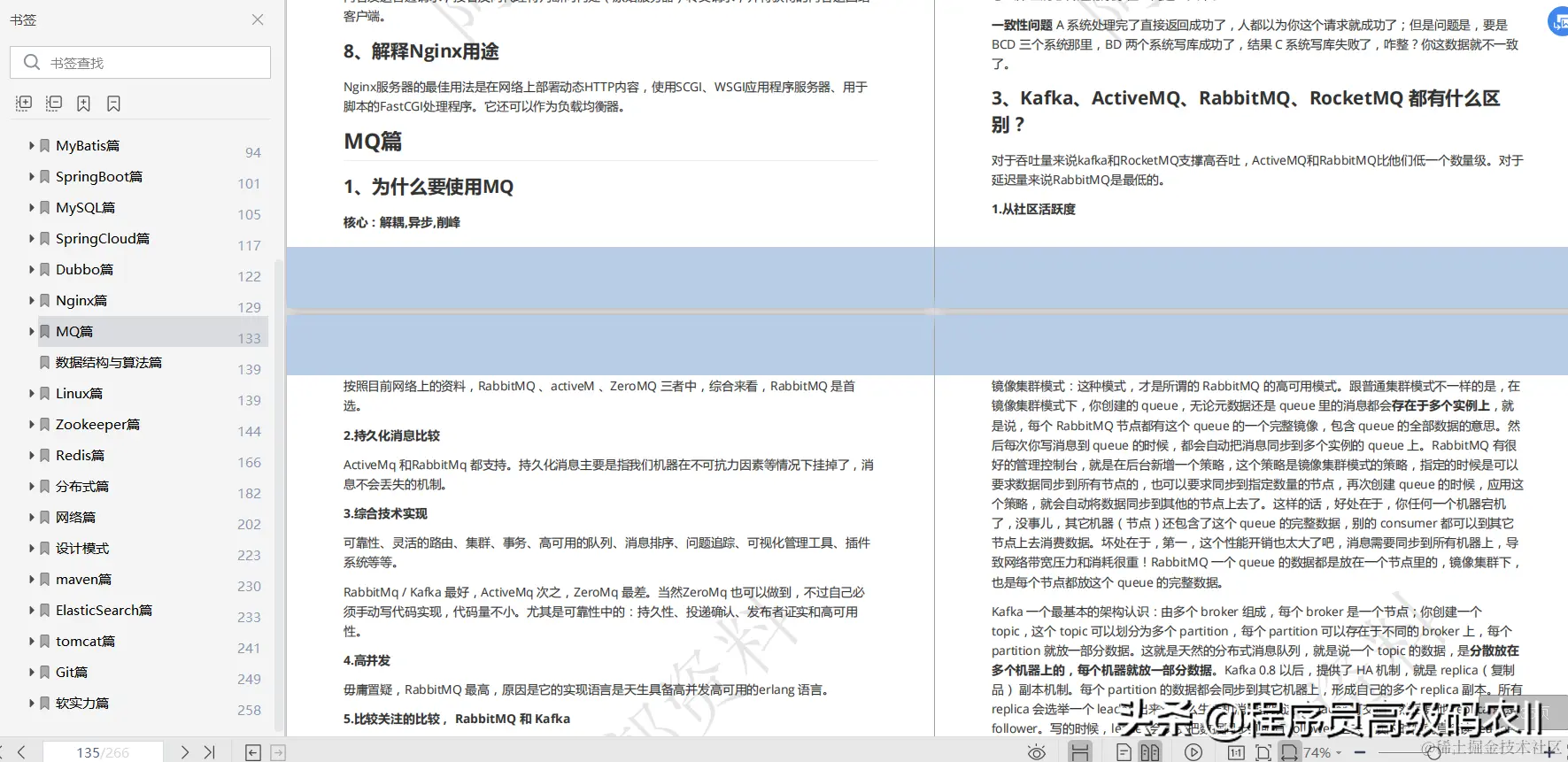
Task: Open the Git篇 bookmark
Action: (x=72, y=672)
